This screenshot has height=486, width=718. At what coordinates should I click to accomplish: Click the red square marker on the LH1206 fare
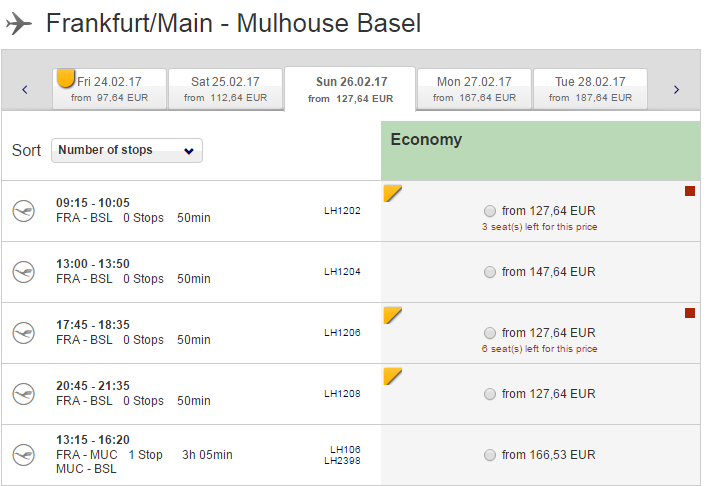tap(689, 313)
